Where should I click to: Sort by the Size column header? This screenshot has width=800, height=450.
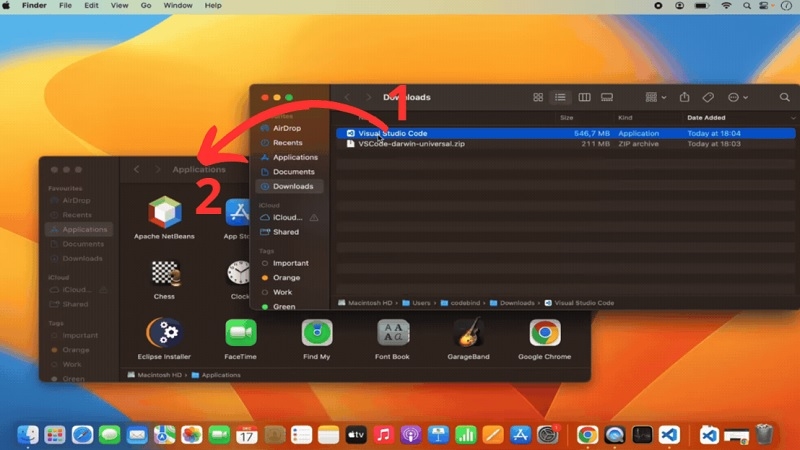(x=566, y=118)
